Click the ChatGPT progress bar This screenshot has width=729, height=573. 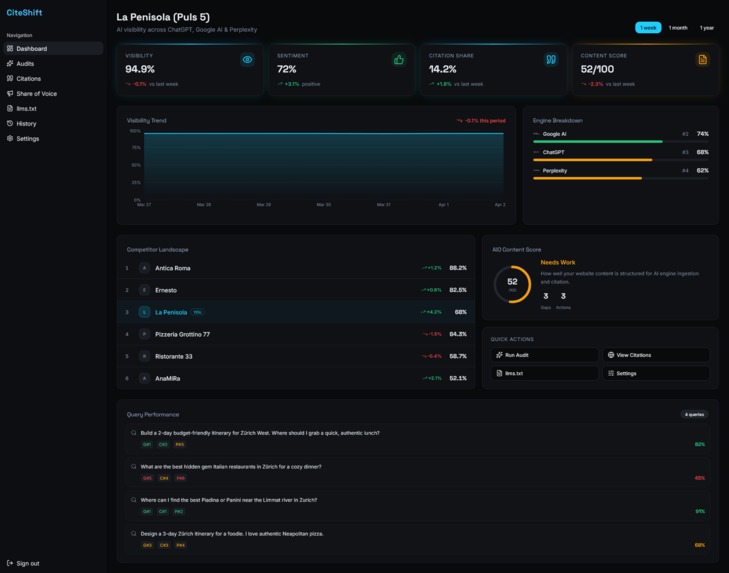pos(621,160)
